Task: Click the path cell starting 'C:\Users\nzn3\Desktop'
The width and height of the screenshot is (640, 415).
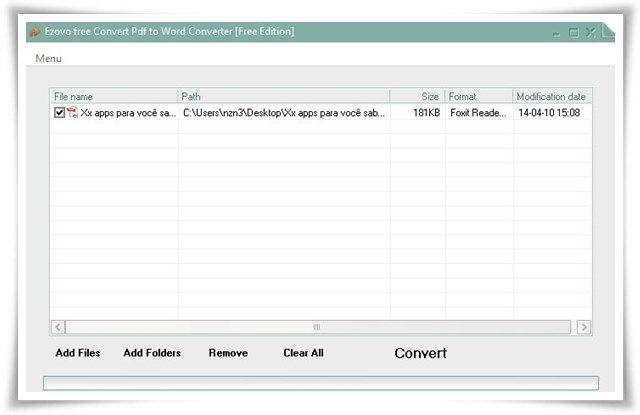Action: [284, 113]
